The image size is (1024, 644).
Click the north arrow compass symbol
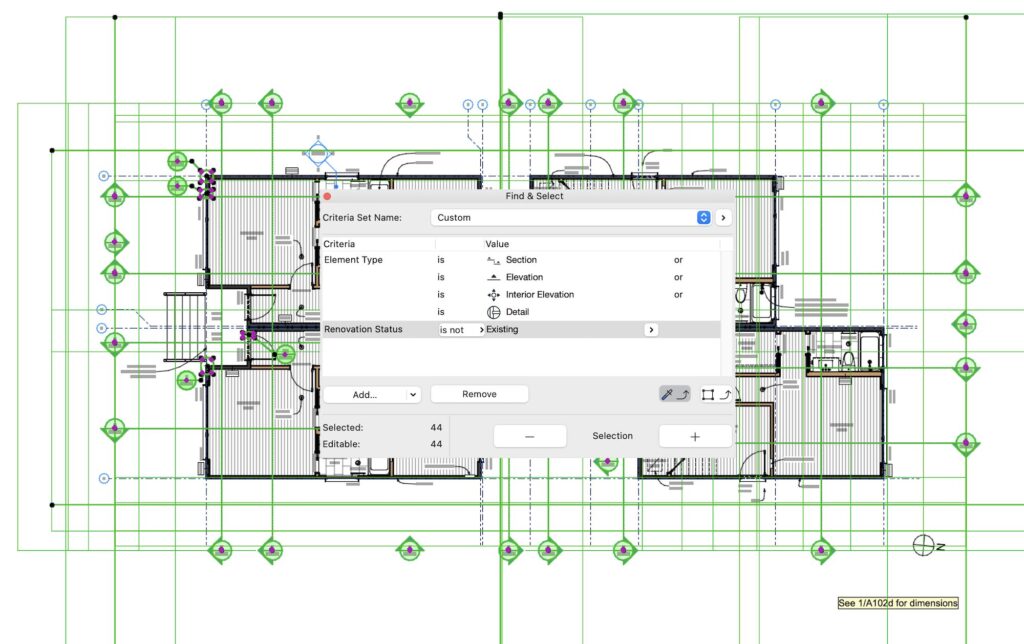coord(925,545)
